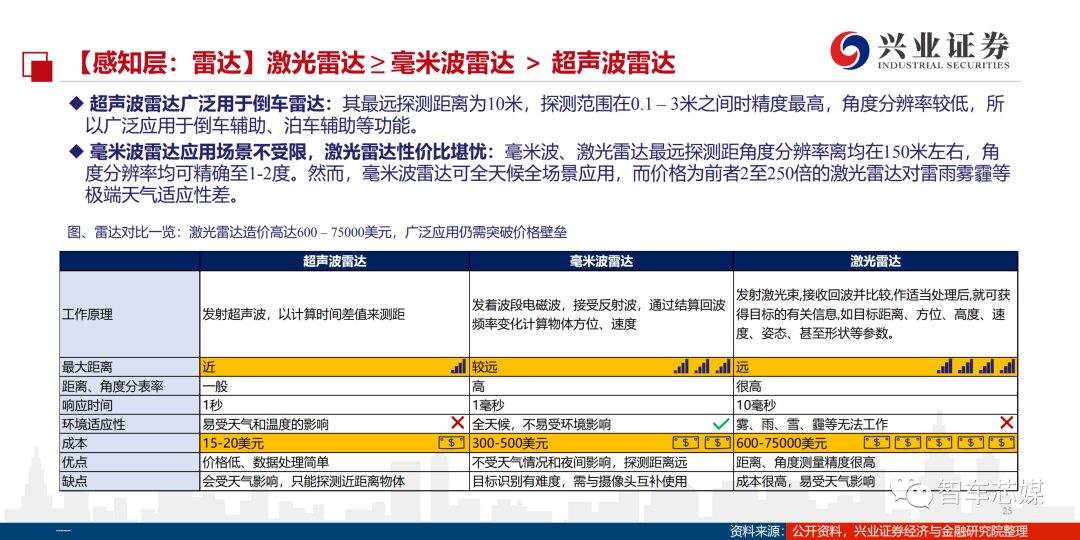Select the 毫米波雷达 column header
The image size is (1080, 540).
(601, 261)
